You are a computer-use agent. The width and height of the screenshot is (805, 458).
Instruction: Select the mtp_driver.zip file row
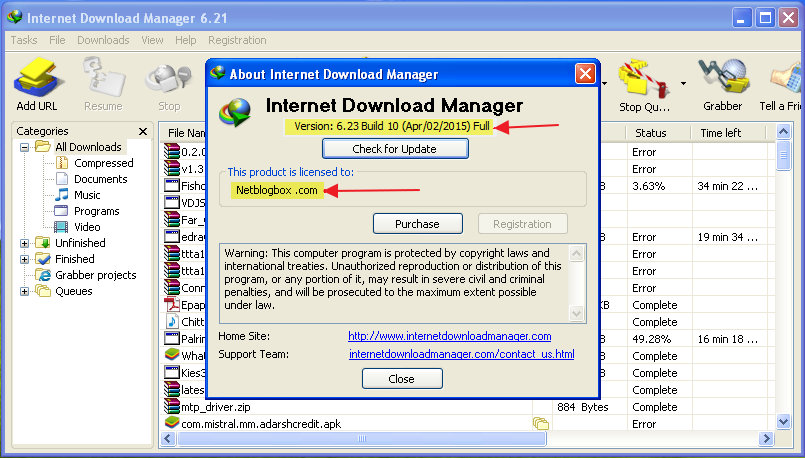point(466,407)
